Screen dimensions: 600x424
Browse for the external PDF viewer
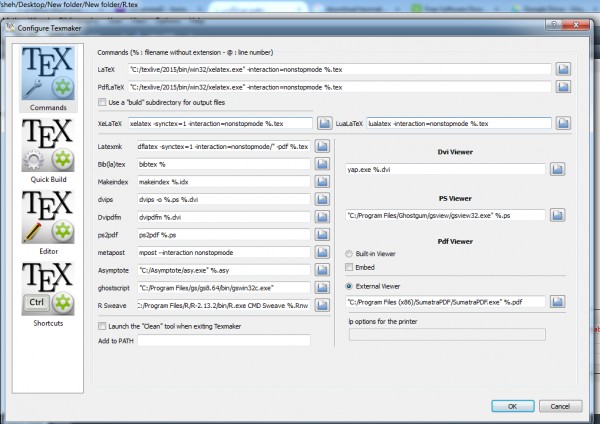pyautogui.click(x=563, y=300)
